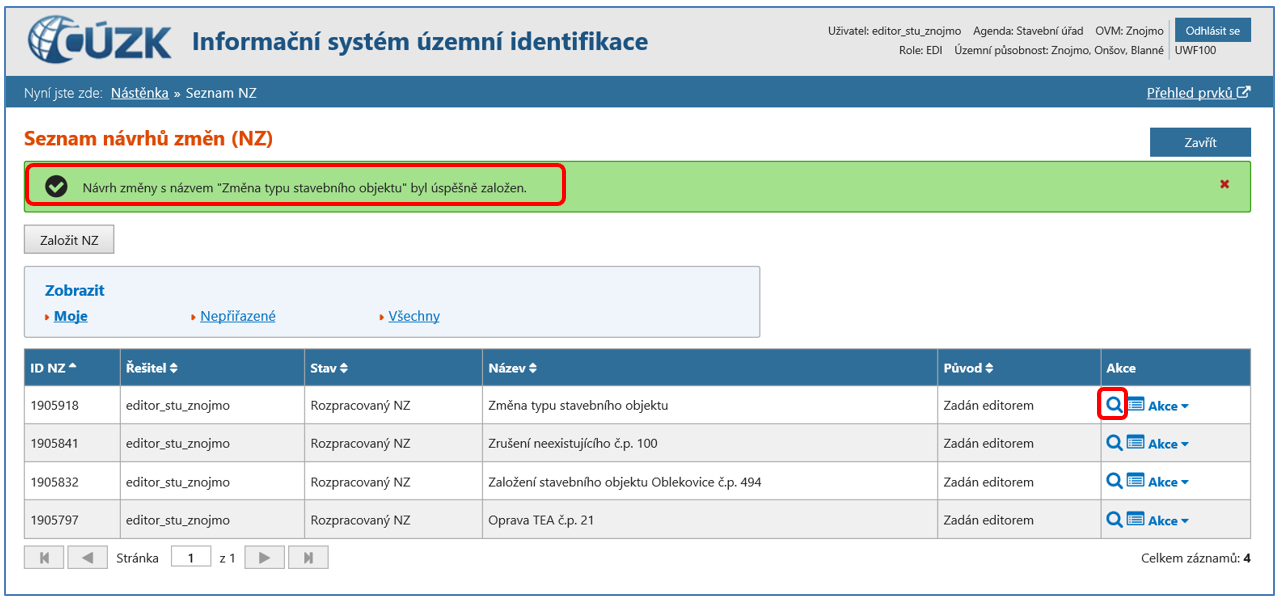Sort table by Název column header
Image resolution: width=1280 pixels, height=600 pixels.
[513, 368]
